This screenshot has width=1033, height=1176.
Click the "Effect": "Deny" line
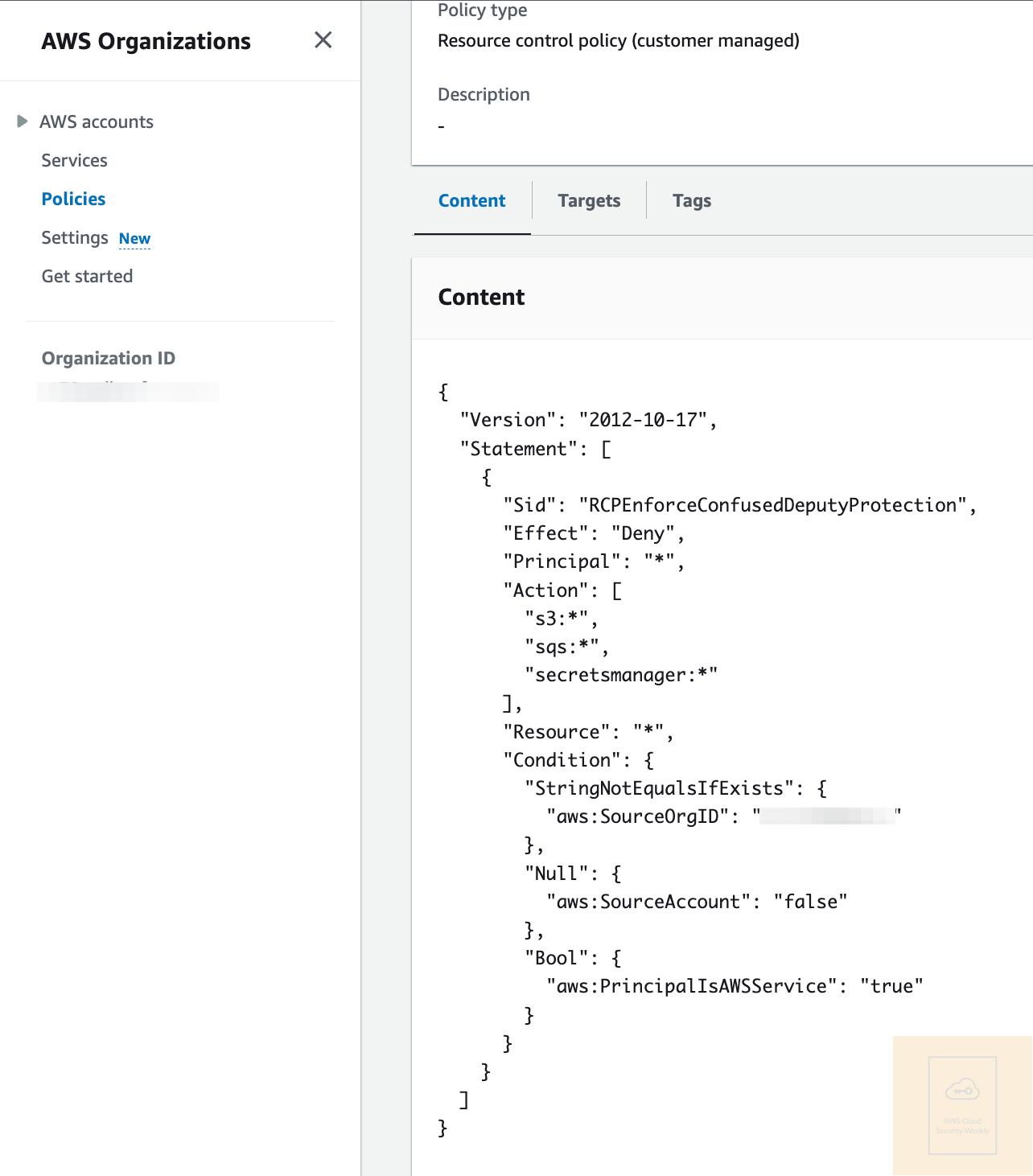(594, 533)
